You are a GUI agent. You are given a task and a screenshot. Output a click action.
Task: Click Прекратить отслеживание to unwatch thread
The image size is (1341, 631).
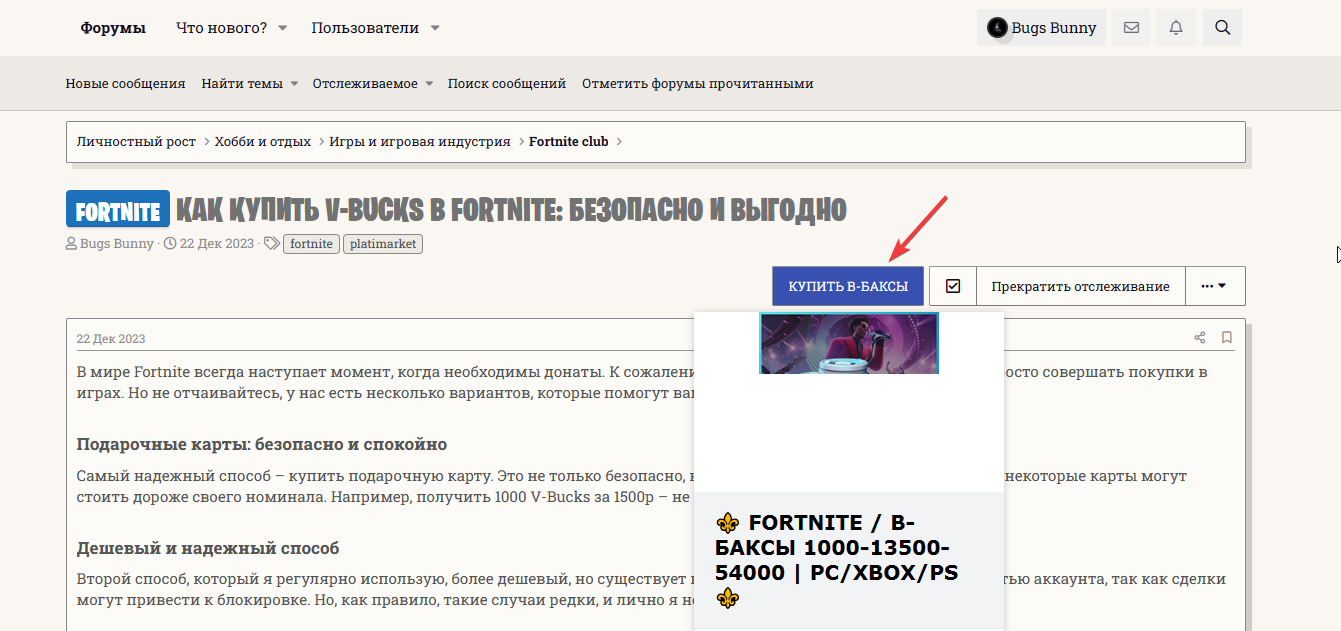point(1080,286)
